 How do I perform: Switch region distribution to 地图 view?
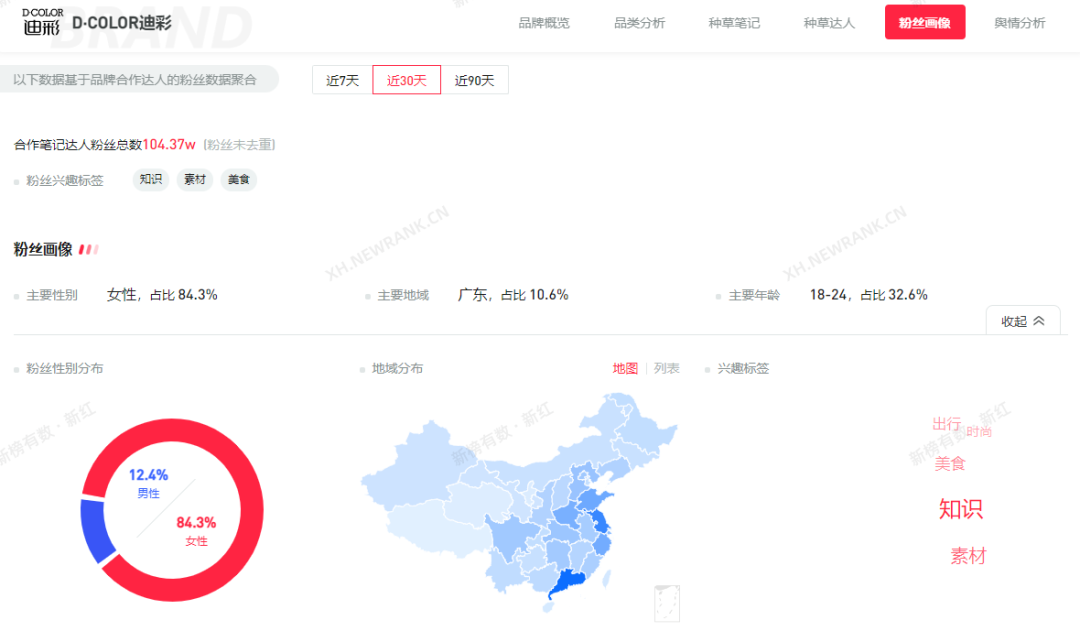point(625,368)
